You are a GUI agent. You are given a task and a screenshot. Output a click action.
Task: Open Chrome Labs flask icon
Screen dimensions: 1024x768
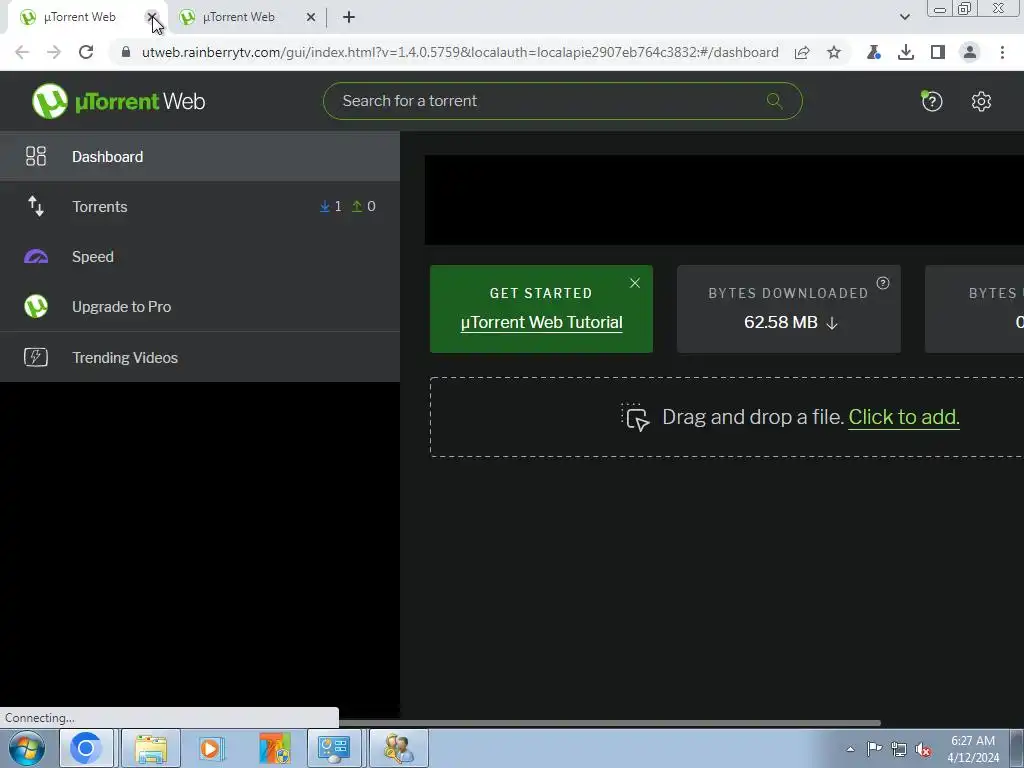[x=874, y=52]
